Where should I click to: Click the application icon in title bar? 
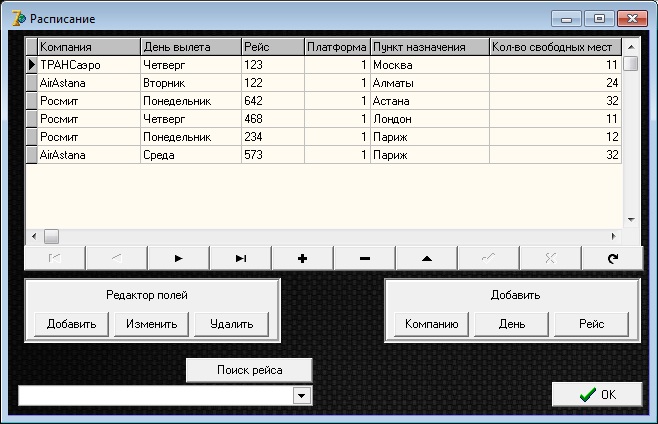tap(18, 18)
